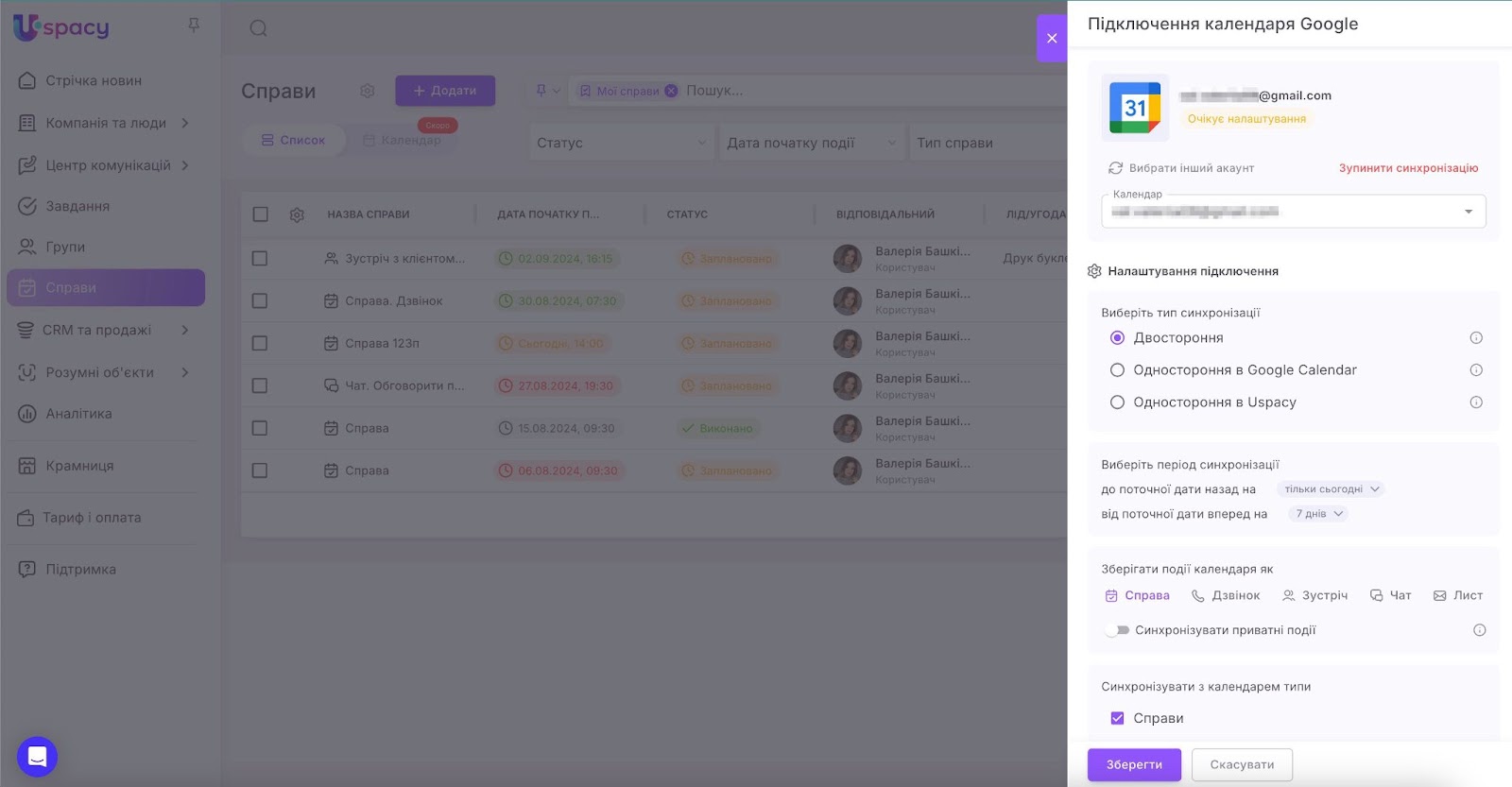Select Одностороння в Google Calendar option
The image size is (1512, 787).
1117,370
